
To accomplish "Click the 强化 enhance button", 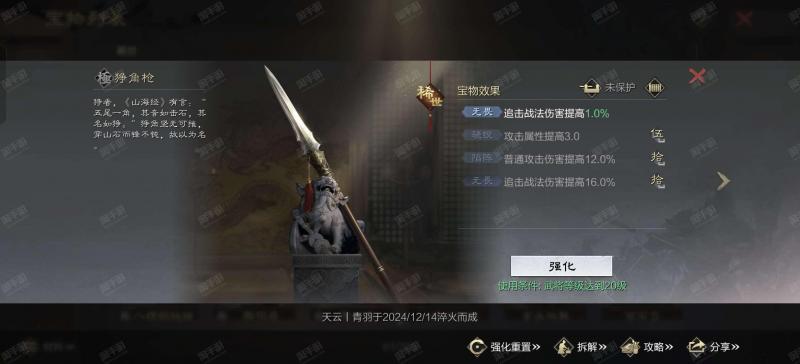I will point(561,266).
